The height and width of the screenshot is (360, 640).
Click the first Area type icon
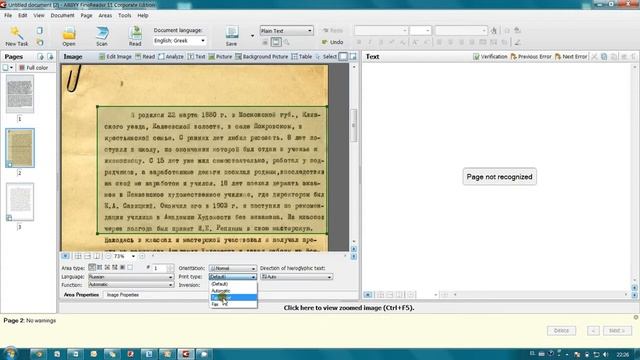pos(92,268)
